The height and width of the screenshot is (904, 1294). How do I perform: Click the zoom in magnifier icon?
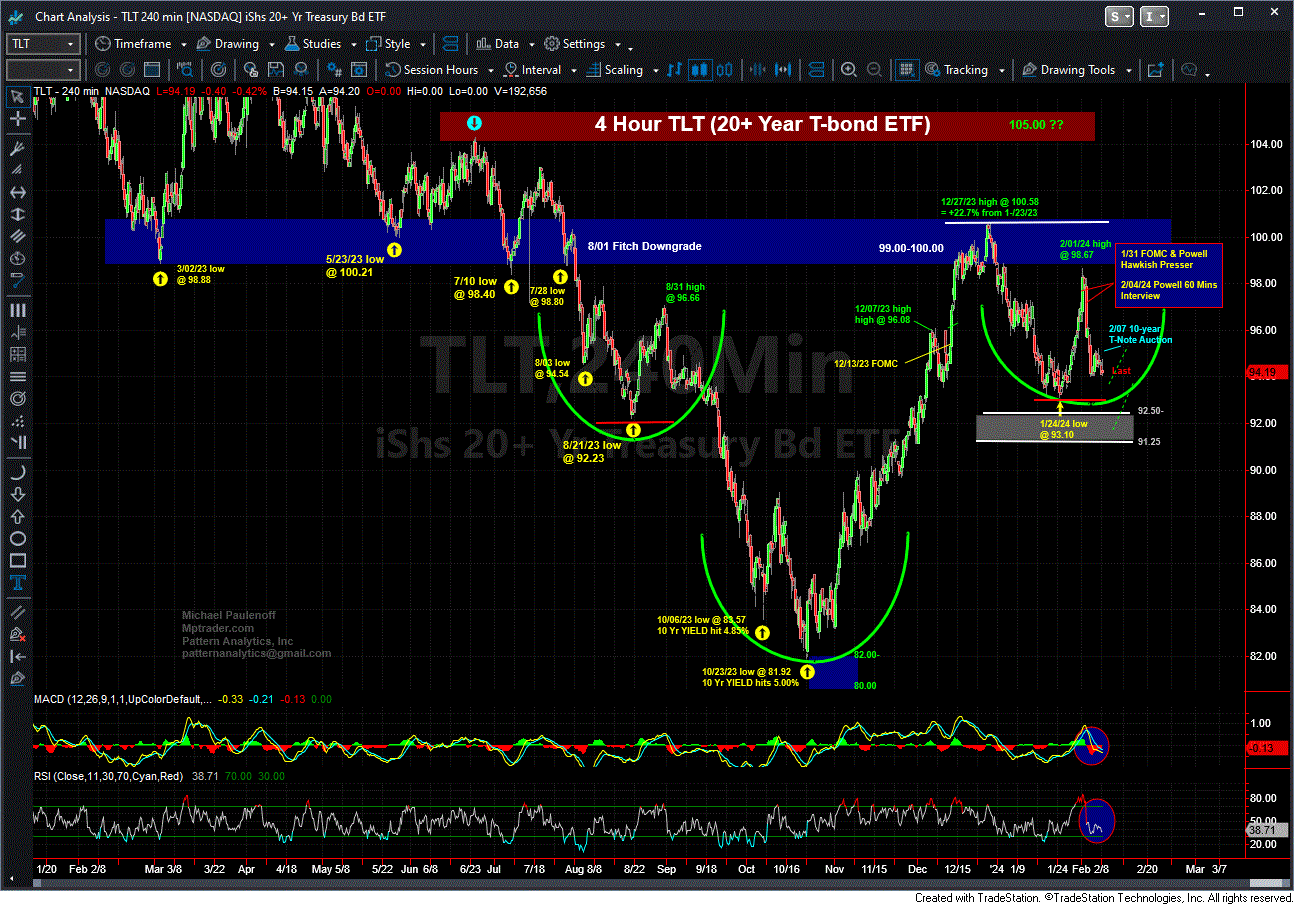849,70
